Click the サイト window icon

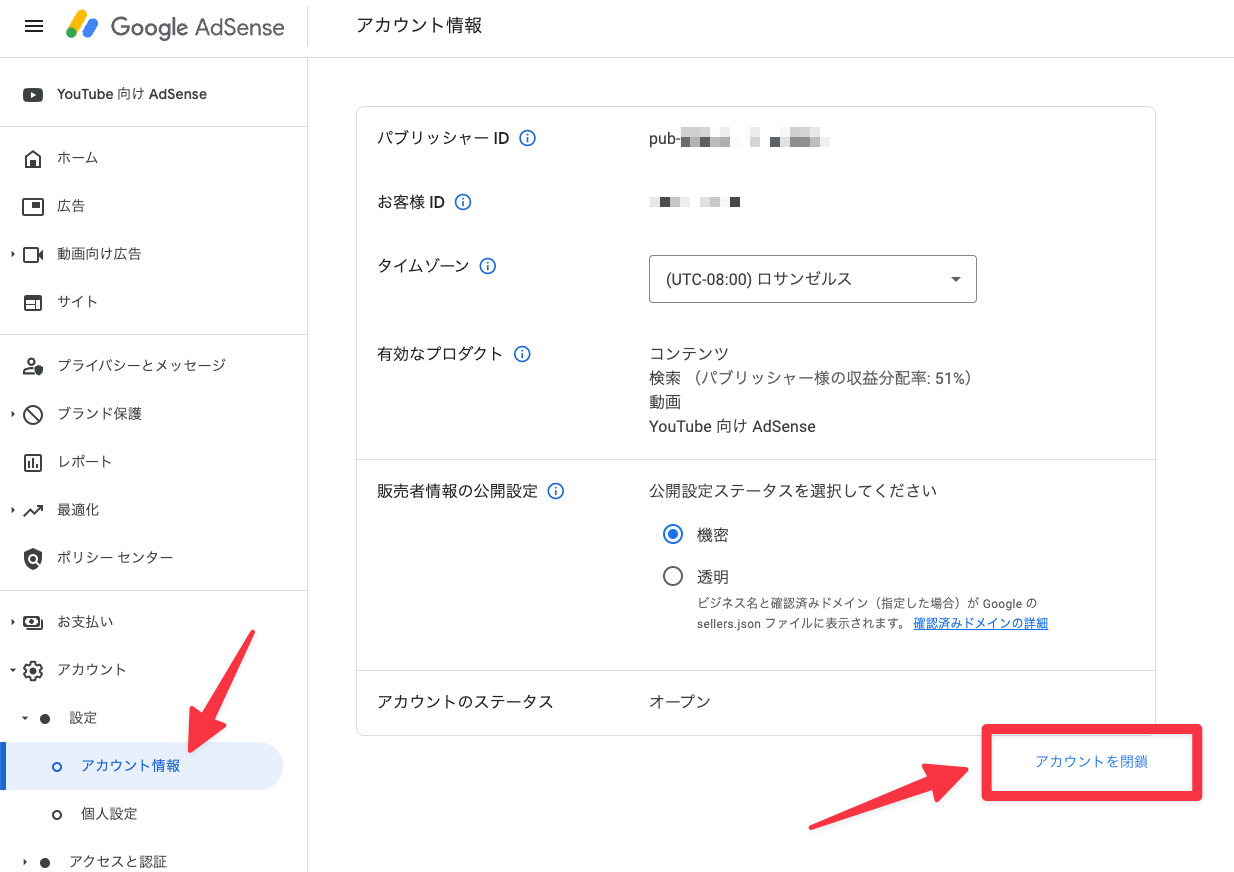point(33,302)
